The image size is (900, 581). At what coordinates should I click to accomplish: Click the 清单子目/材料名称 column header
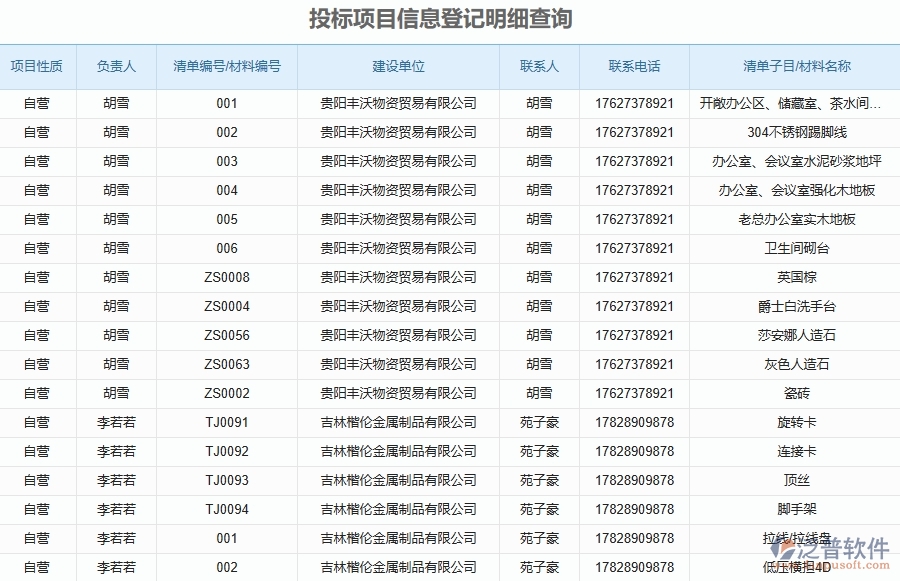point(796,66)
